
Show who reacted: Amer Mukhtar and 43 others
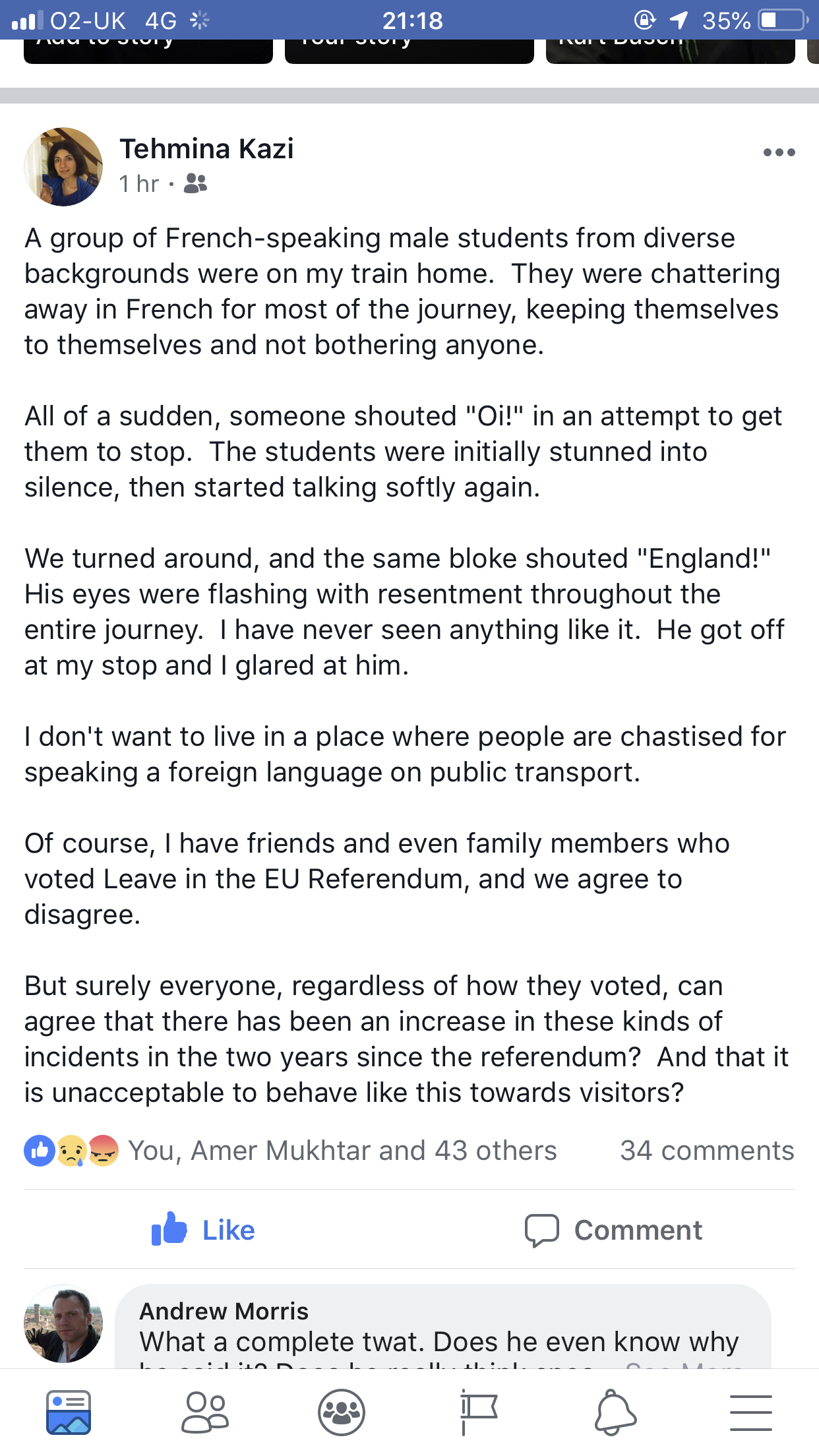(x=342, y=1151)
